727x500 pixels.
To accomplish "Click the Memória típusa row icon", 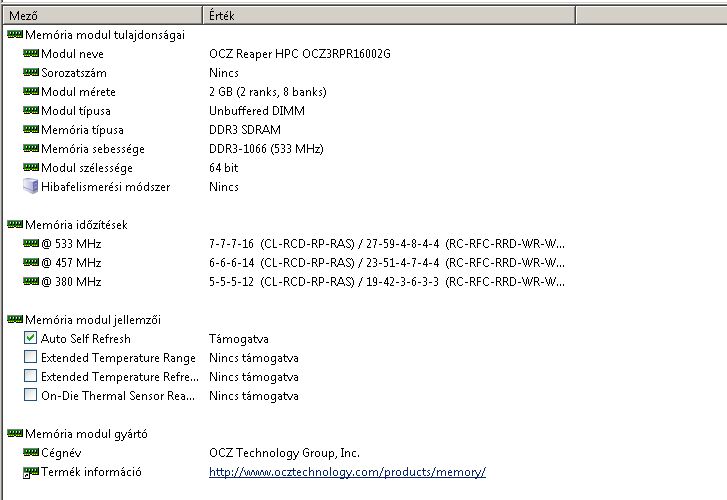I will 31,129.
